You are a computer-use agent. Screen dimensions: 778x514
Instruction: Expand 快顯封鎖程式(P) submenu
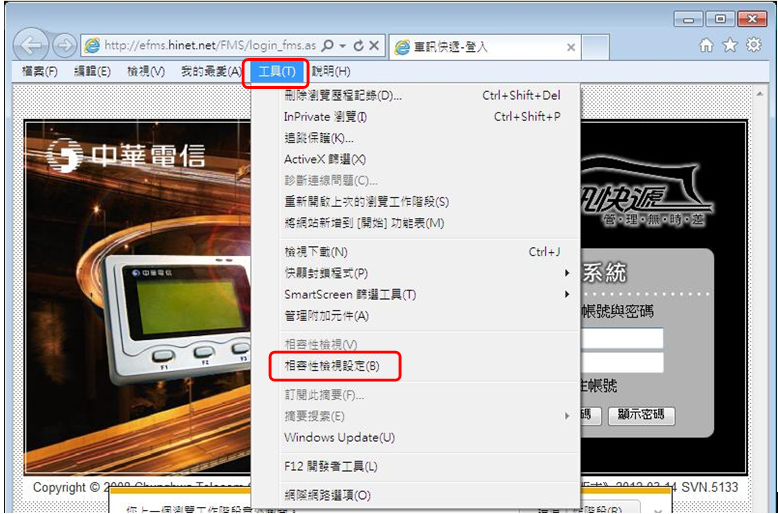tap(416, 273)
